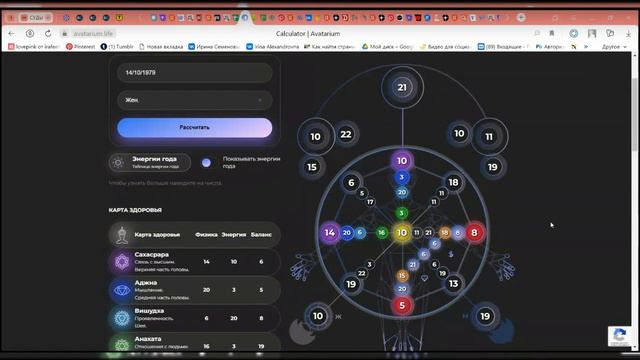The height and width of the screenshot is (360, 640).
Task: Click the small 17 node
Action: click(370, 202)
